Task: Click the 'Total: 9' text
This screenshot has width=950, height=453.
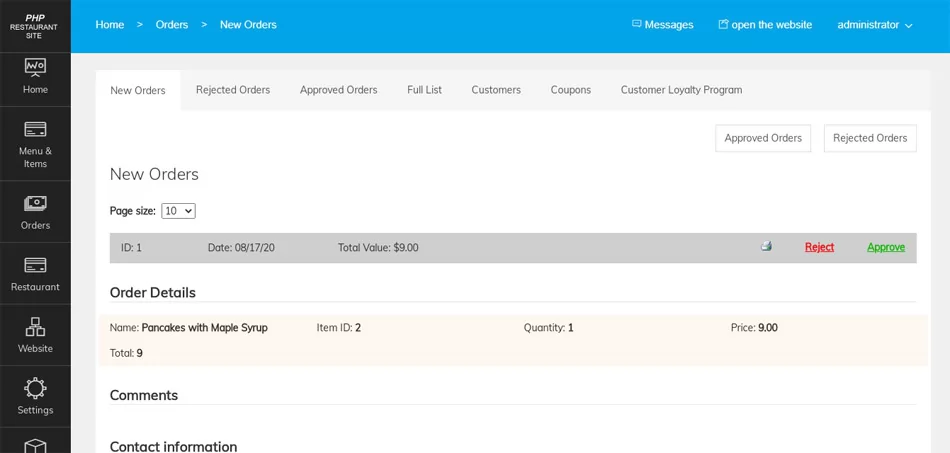Action: [126, 353]
